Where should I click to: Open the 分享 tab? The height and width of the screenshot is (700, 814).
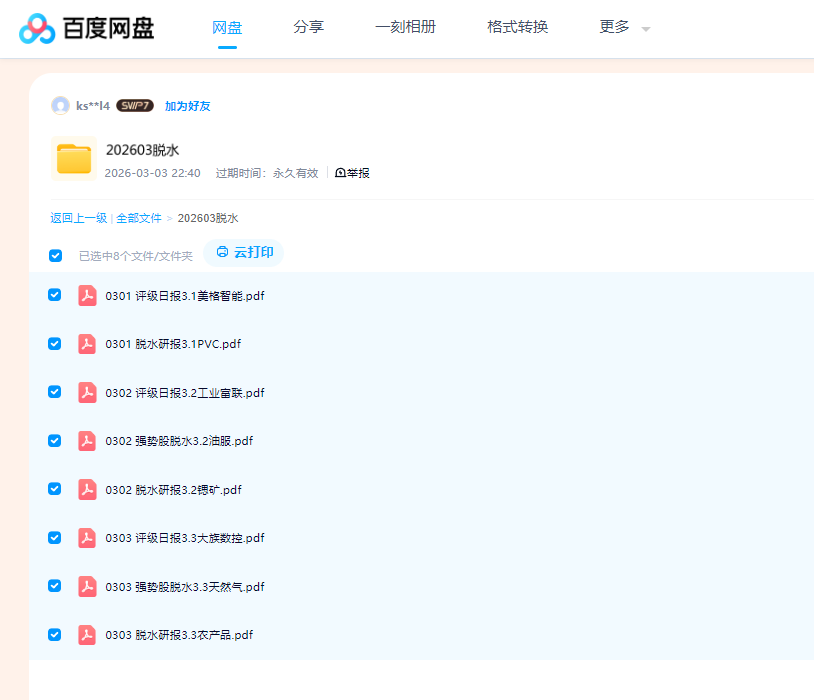(308, 27)
